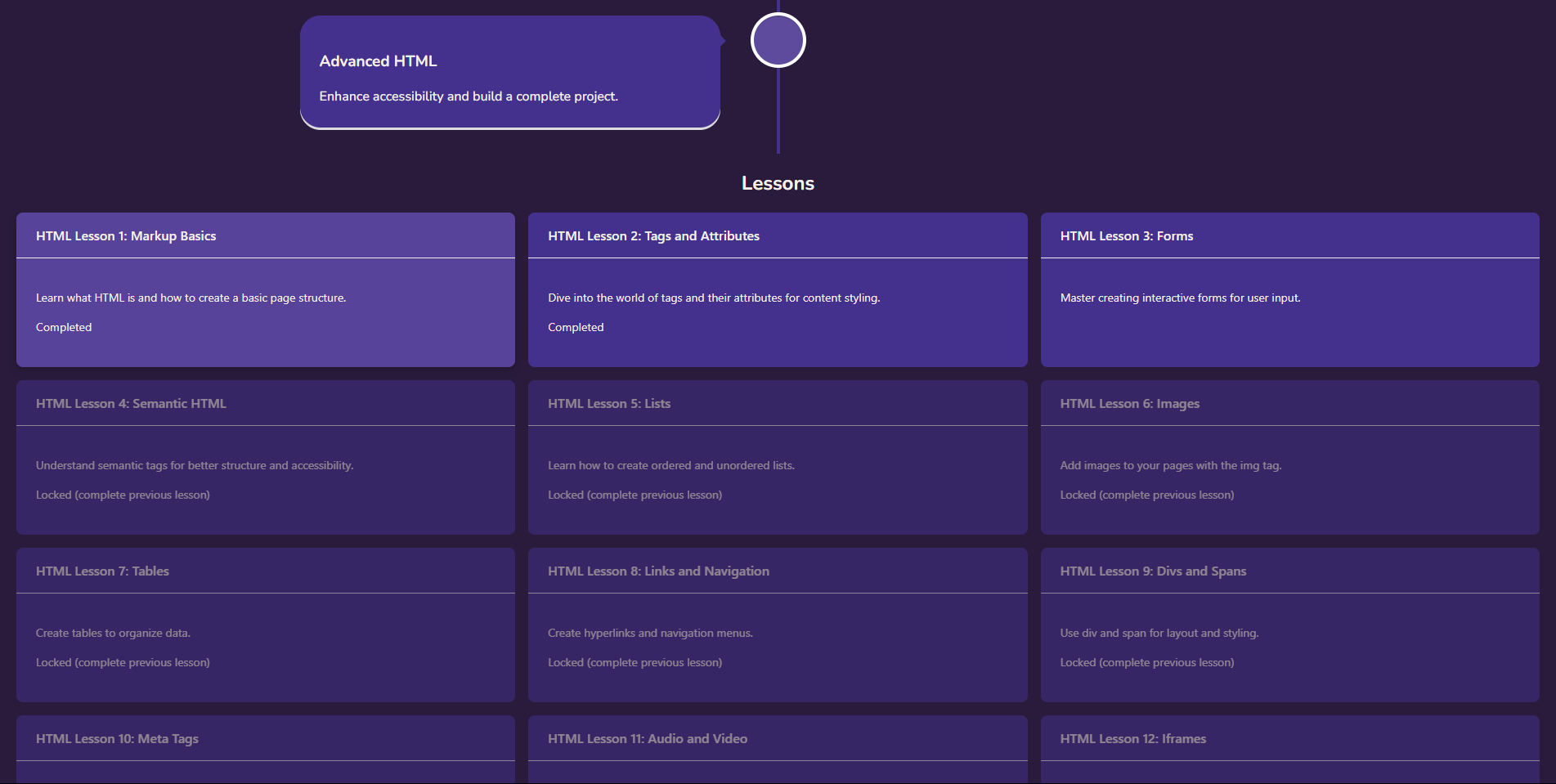Open the Advanced HTML module card
The height and width of the screenshot is (784, 1556).
tap(510, 72)
